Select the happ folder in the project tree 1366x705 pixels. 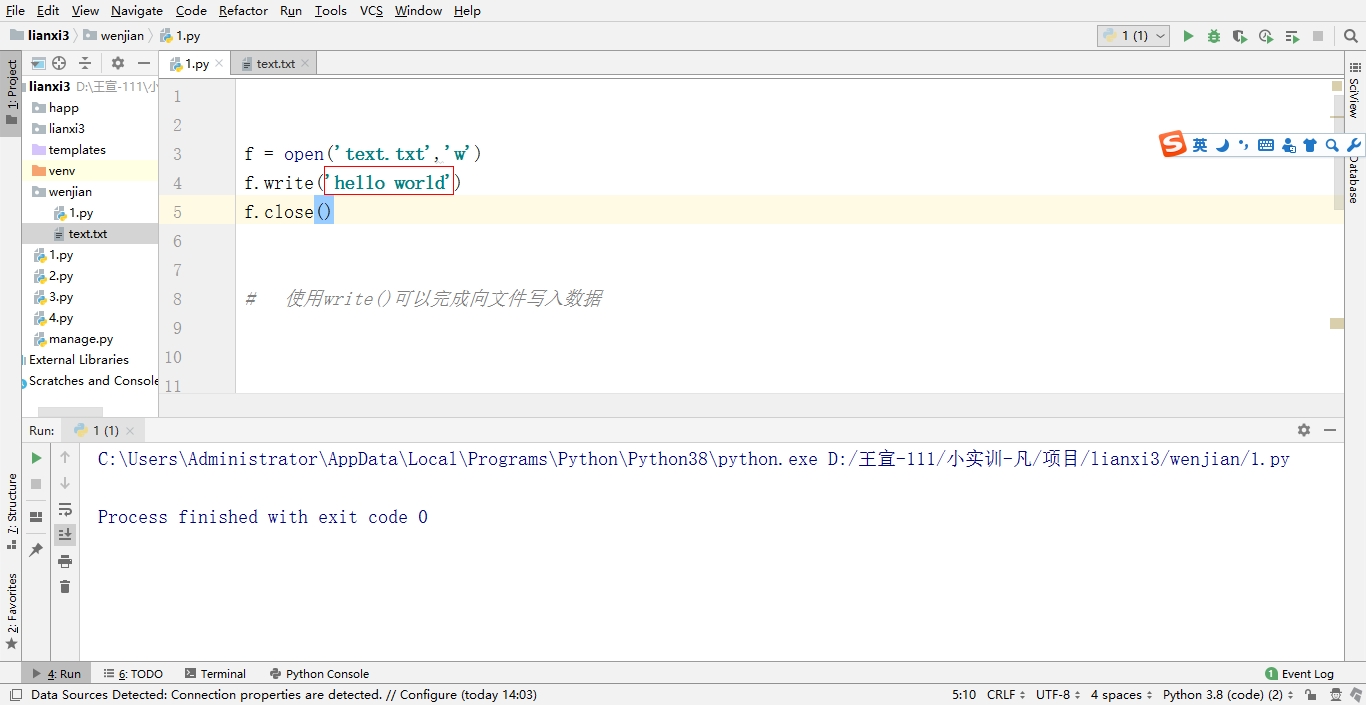[64, 108]
